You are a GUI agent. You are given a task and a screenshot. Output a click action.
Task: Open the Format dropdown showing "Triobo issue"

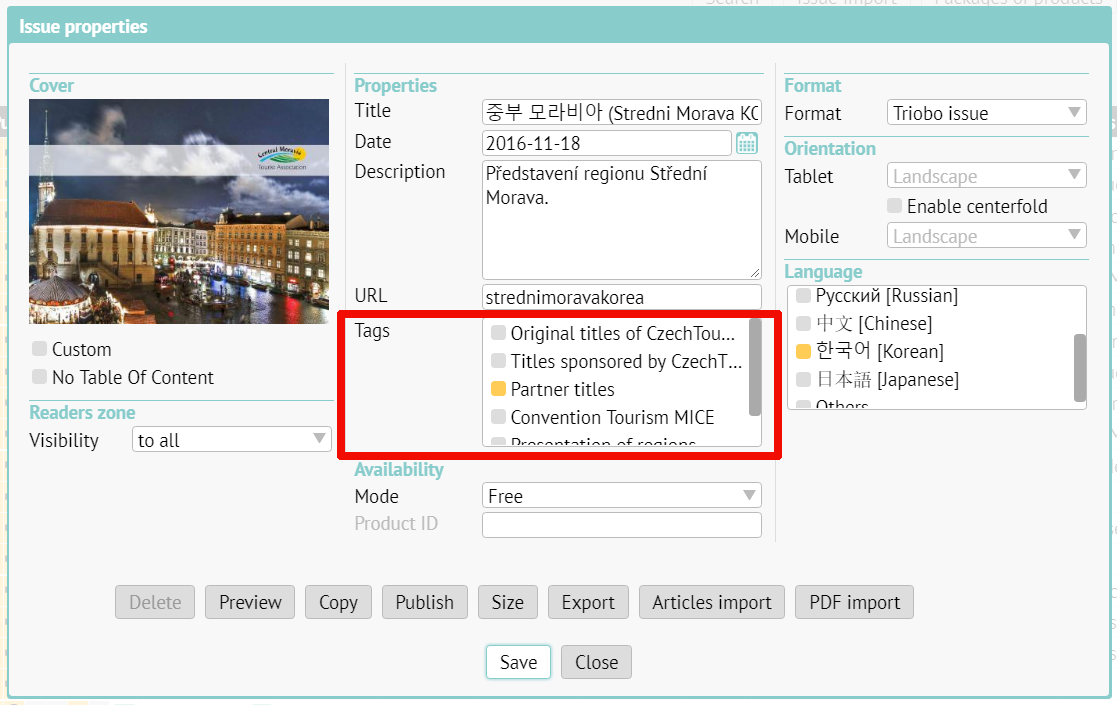[986, 112]
